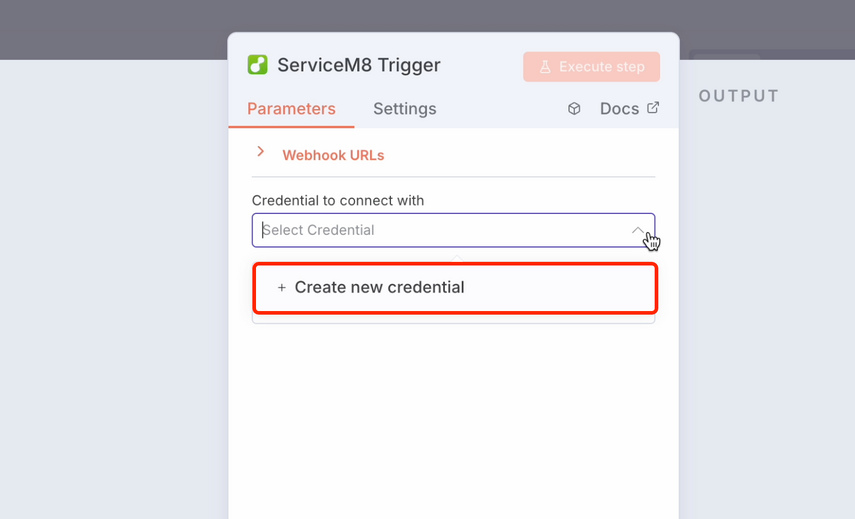Screen dimensions: 855x519
Task: Click the empty white area below dropdown
Action: (453, 420)
